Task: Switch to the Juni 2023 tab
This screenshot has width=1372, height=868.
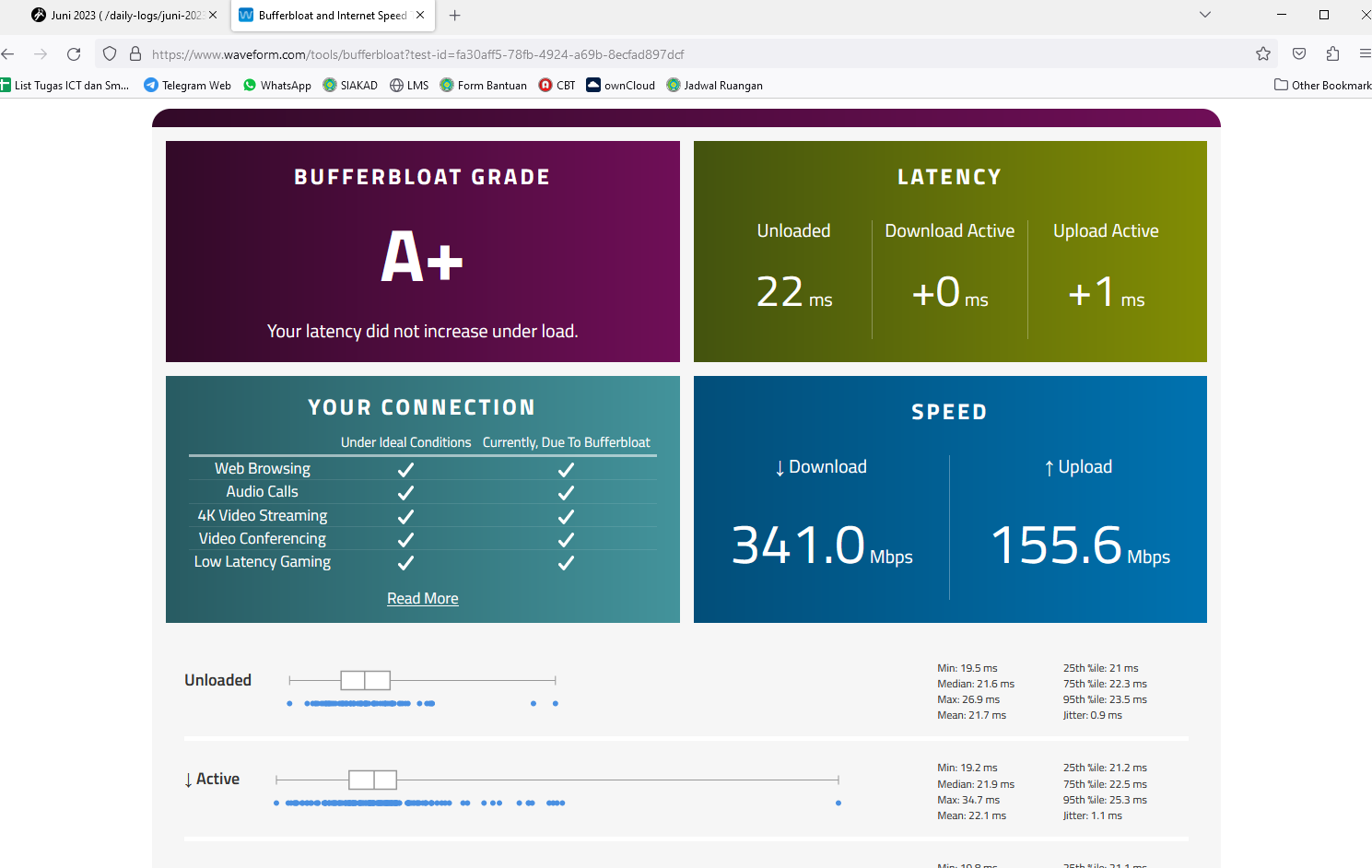Action: point(118,15)
